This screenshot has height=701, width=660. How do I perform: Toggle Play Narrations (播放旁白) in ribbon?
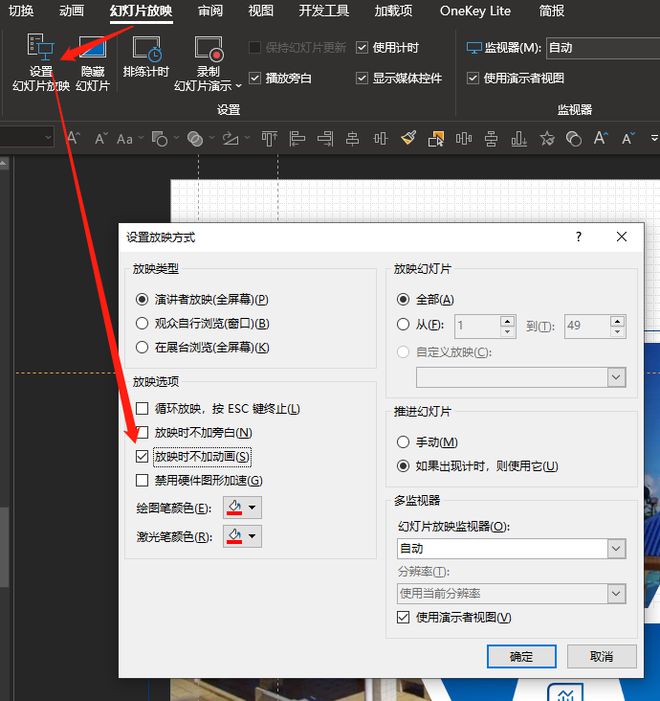point(254,78)
